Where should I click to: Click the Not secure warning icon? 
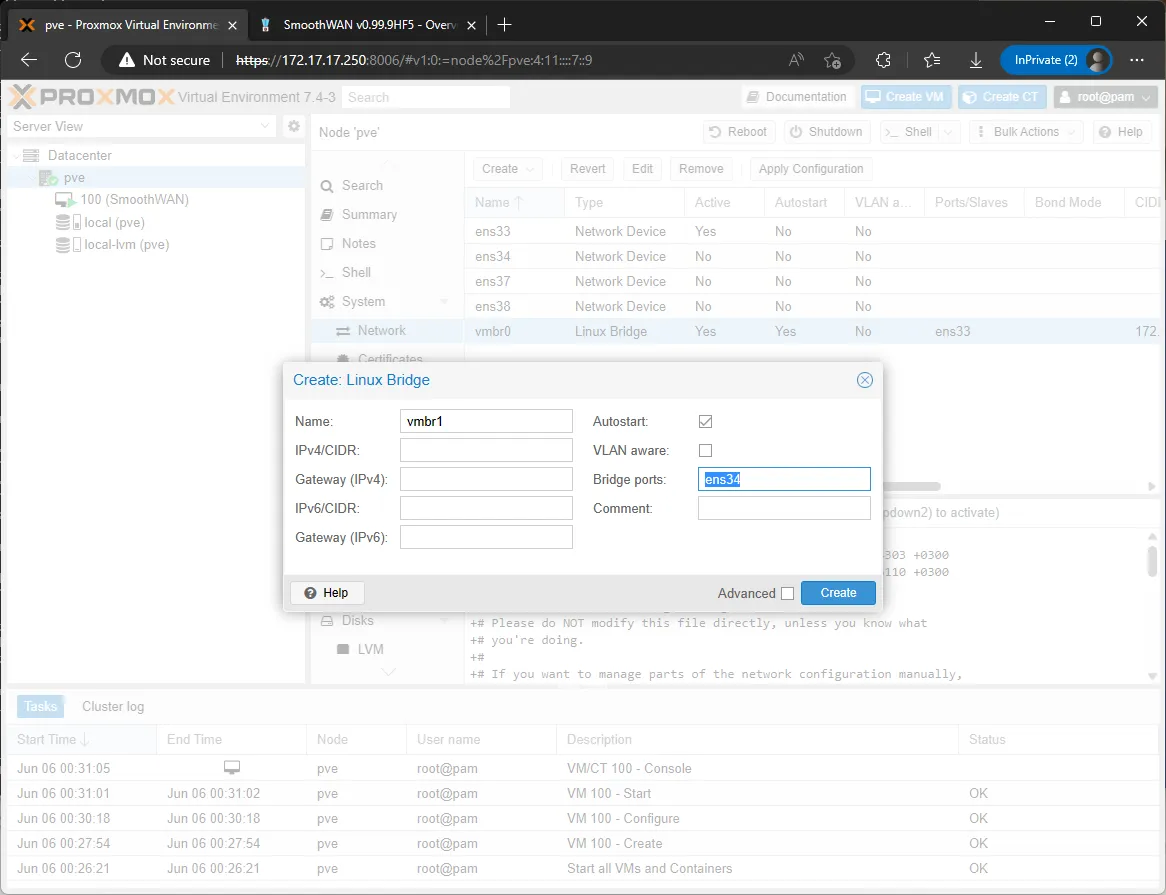[x=127, y=60]
